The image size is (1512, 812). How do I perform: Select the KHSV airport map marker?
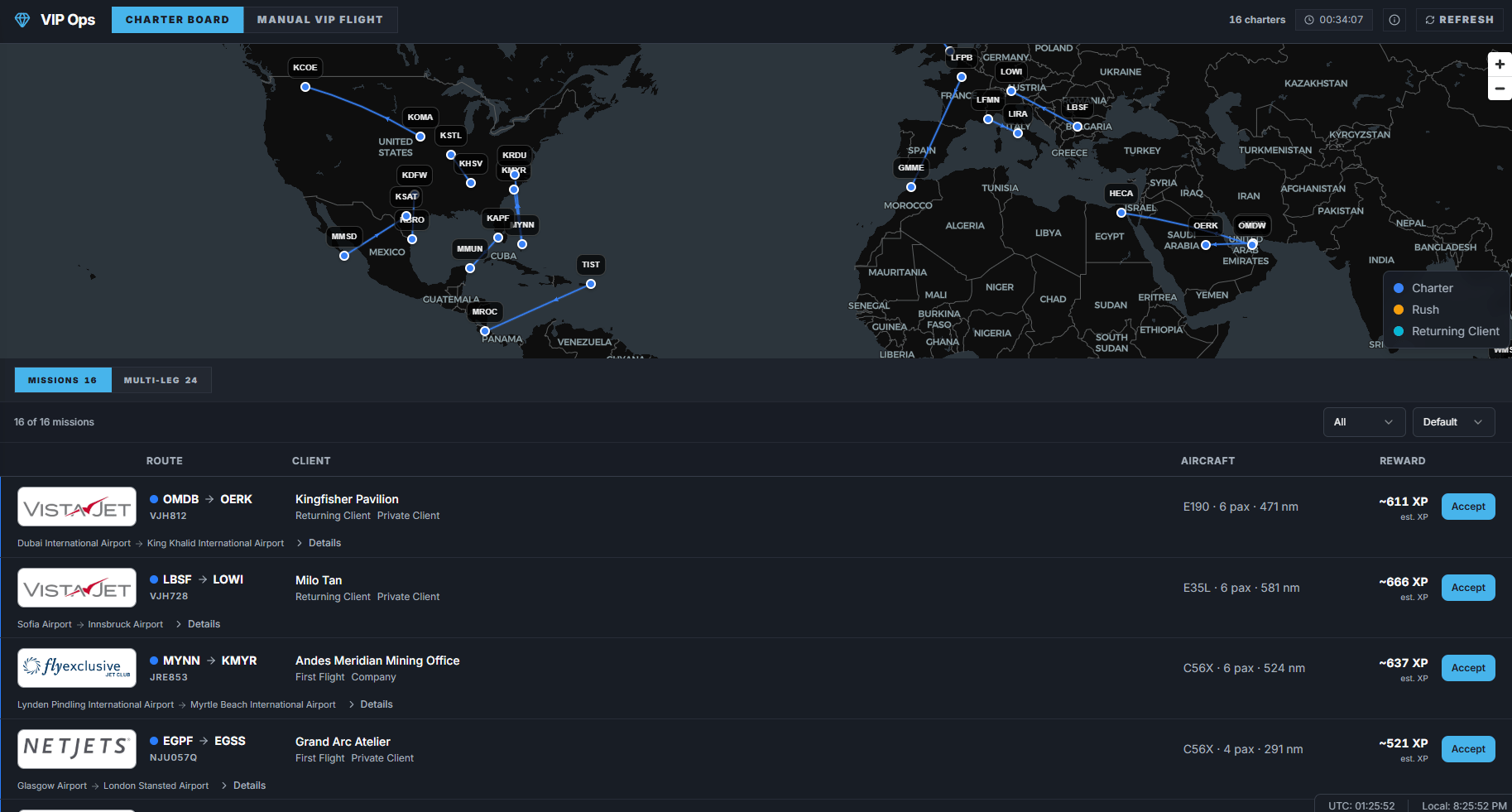pos(471,183)
